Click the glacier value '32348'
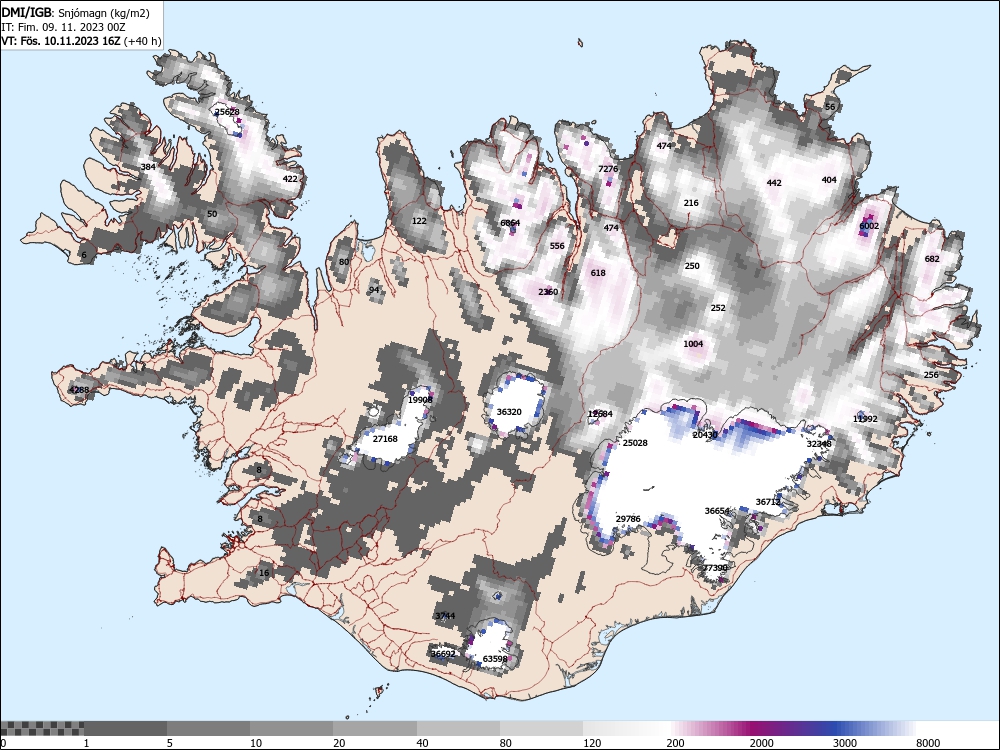1000x750 pixels. click(819, 444)
